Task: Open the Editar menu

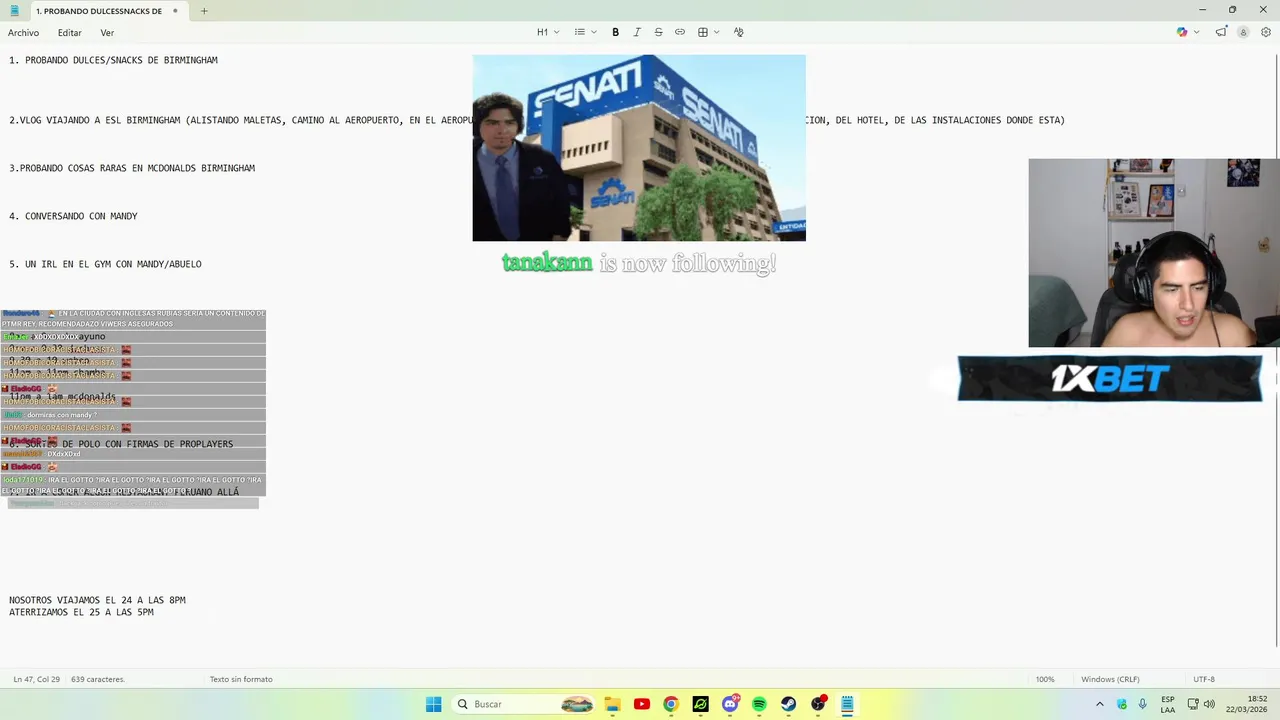Action: pyautogui.click(x=69, y=32)
